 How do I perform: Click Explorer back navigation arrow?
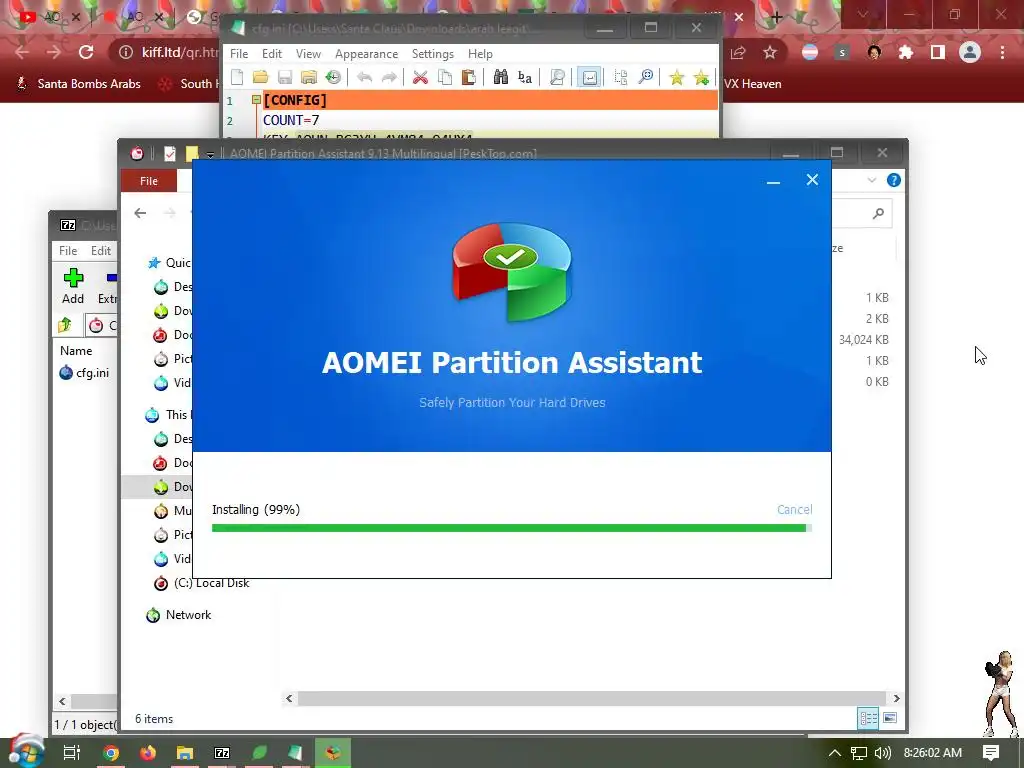click(140, 213)
